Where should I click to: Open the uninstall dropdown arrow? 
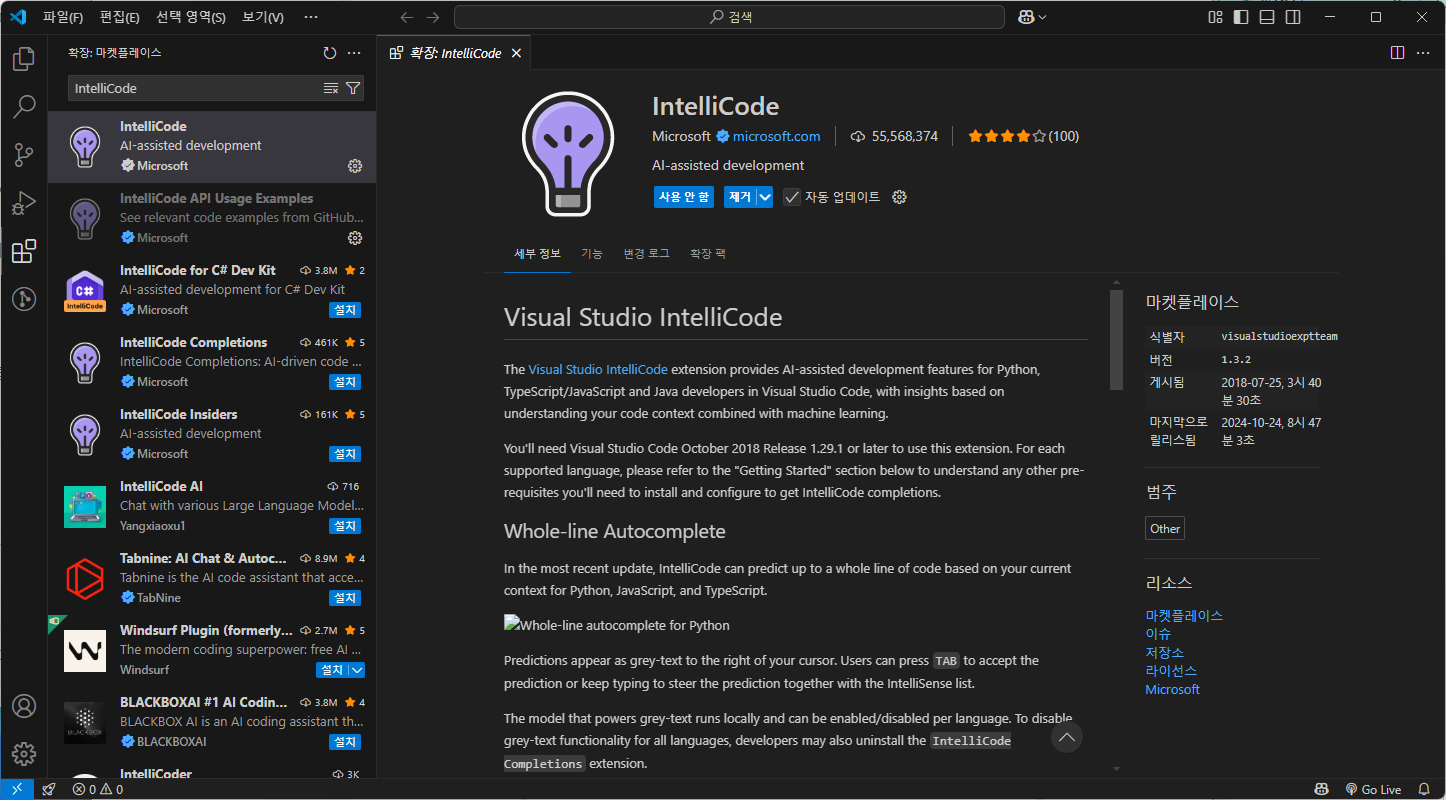[765, 197]
